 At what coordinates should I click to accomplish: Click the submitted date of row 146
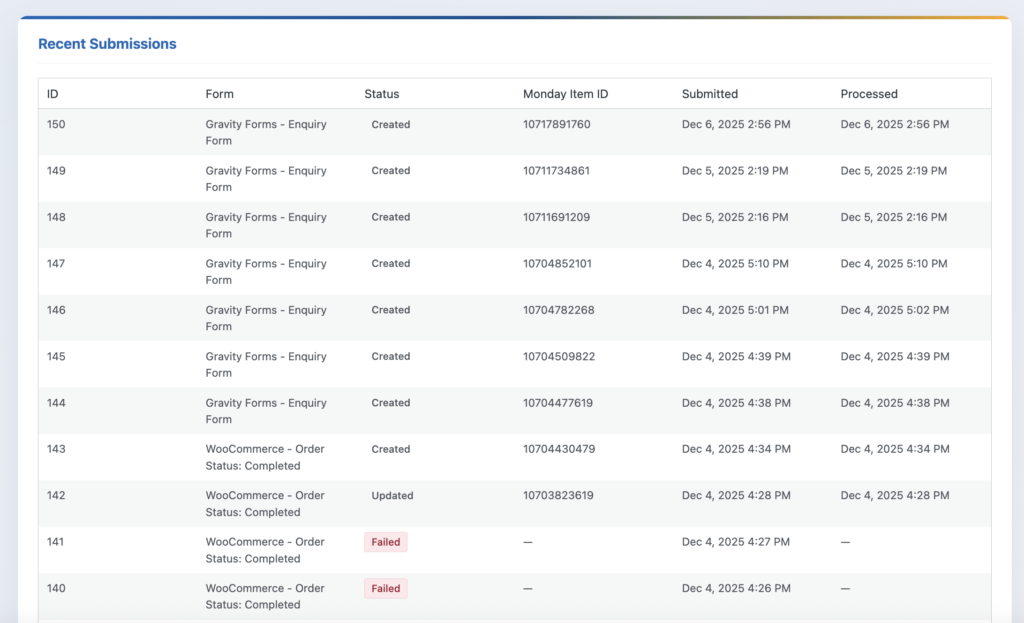point(735,310)
